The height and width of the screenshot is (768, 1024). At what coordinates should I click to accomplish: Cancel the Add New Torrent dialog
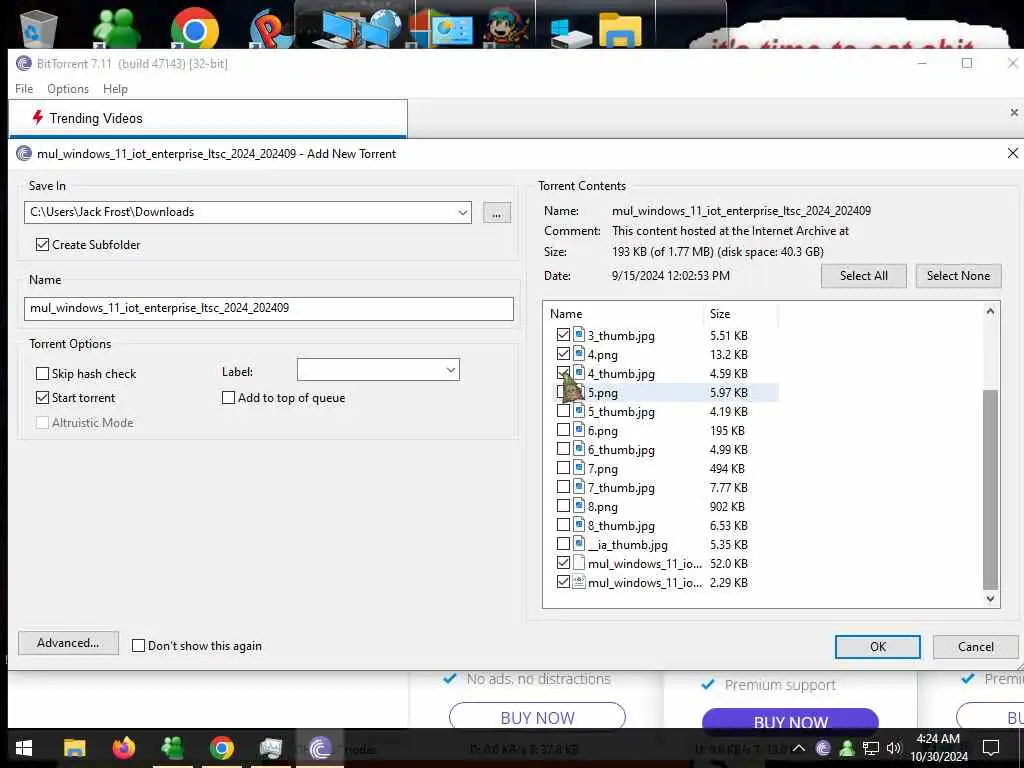pyautogui.click(x=976, y=647)
